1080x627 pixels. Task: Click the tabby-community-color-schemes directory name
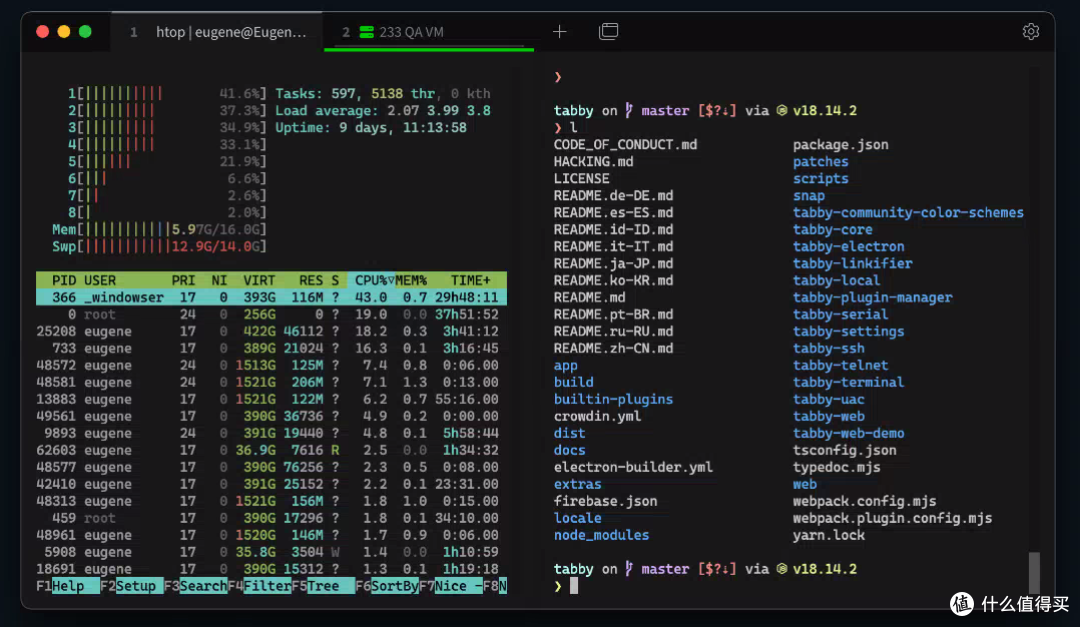click(908, 212)
